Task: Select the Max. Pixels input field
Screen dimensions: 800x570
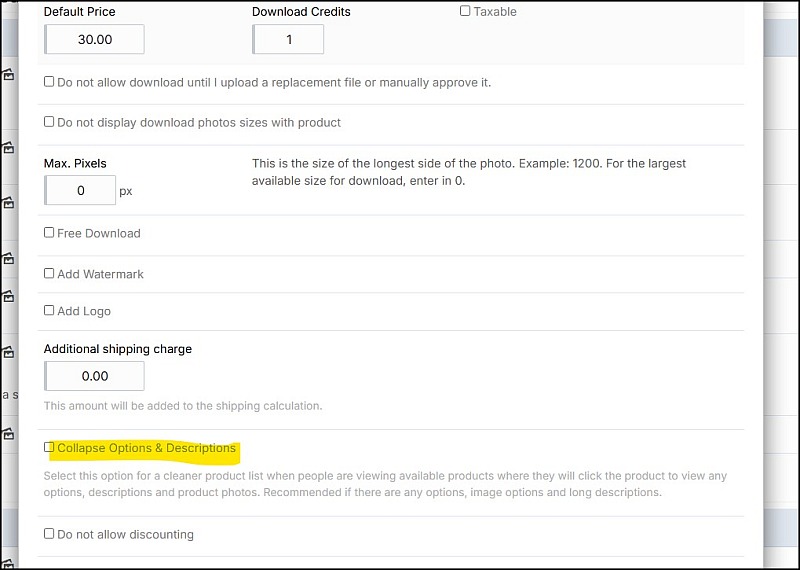Action: (80, 190)
